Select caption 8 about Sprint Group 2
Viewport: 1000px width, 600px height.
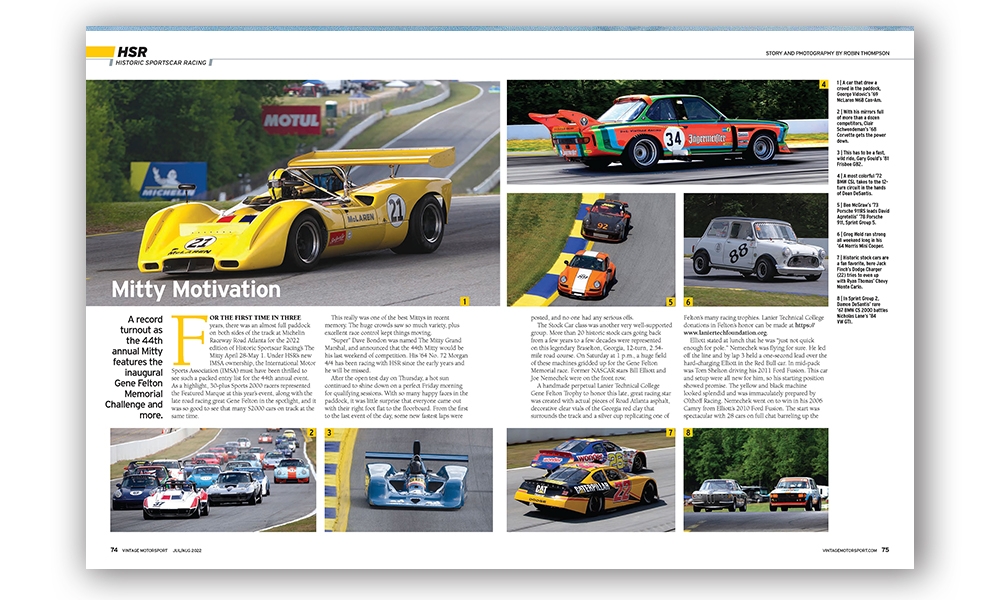pos(862,310)
